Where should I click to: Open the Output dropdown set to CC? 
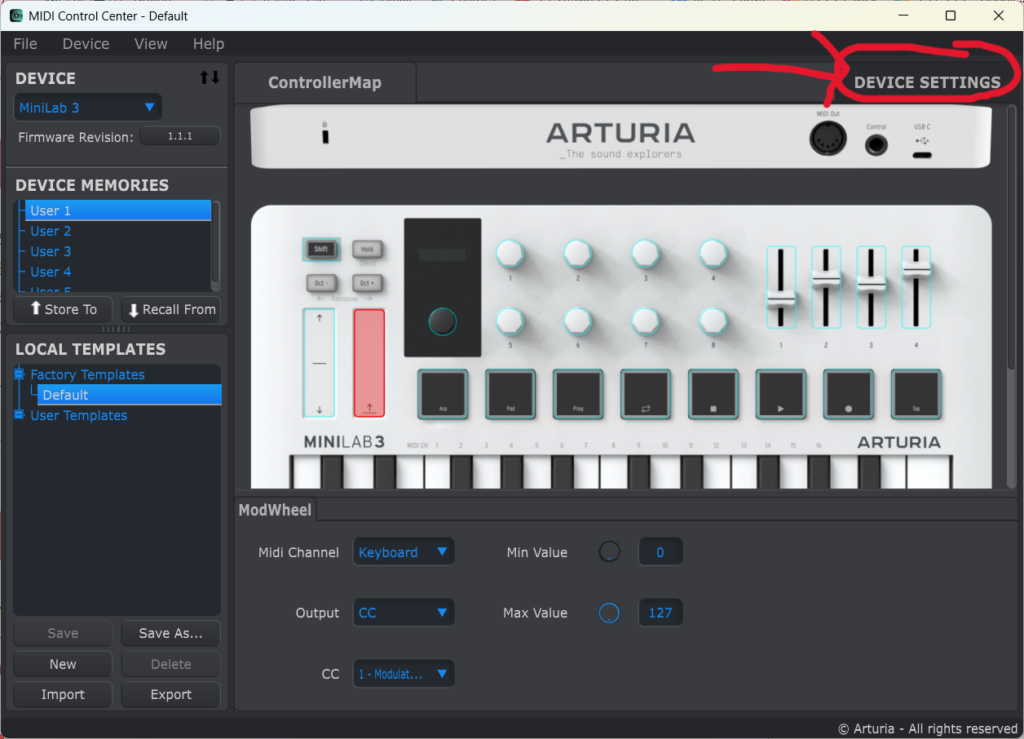(404, 613)
